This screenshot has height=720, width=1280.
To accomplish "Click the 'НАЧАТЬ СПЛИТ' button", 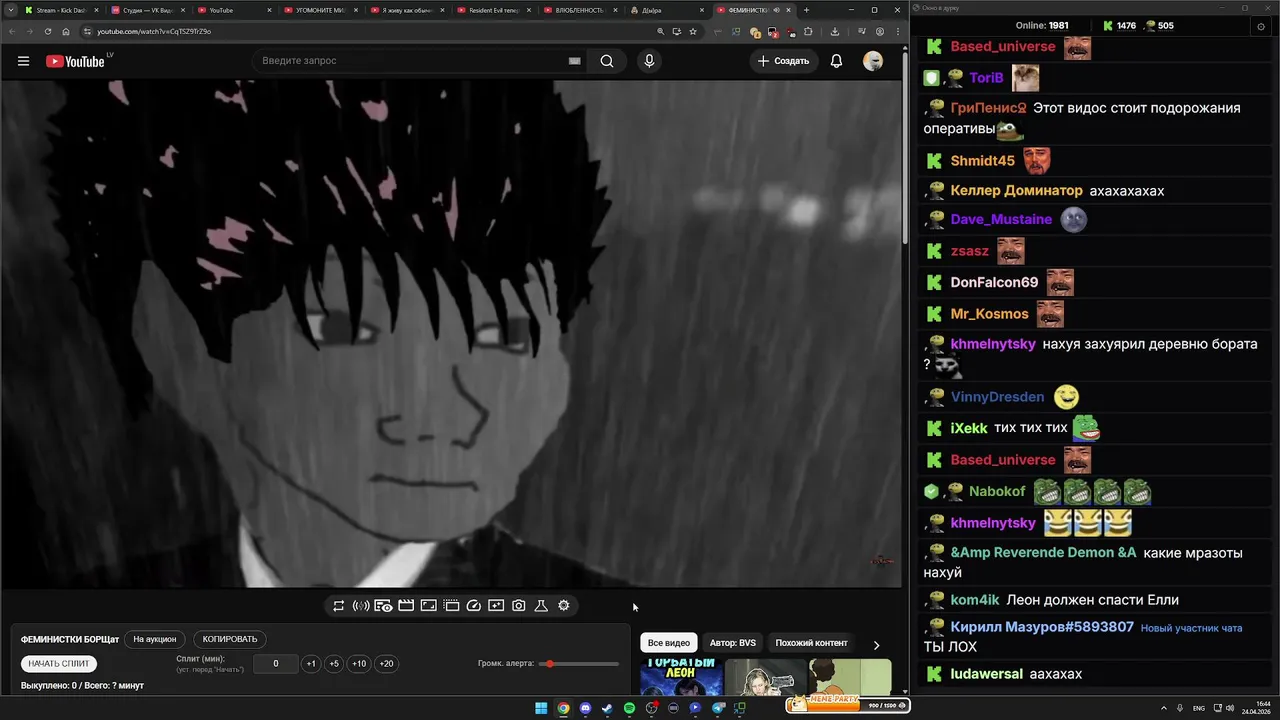I will pyautogui.click(x=59, y=664).
